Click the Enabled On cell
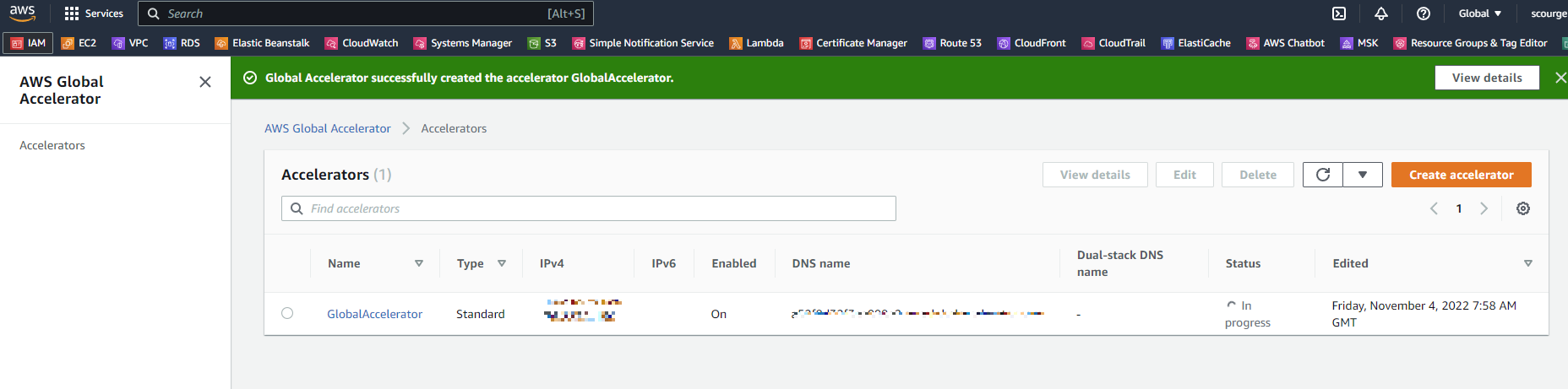The height and width of the screenshot is (389, 1568). 719,314
